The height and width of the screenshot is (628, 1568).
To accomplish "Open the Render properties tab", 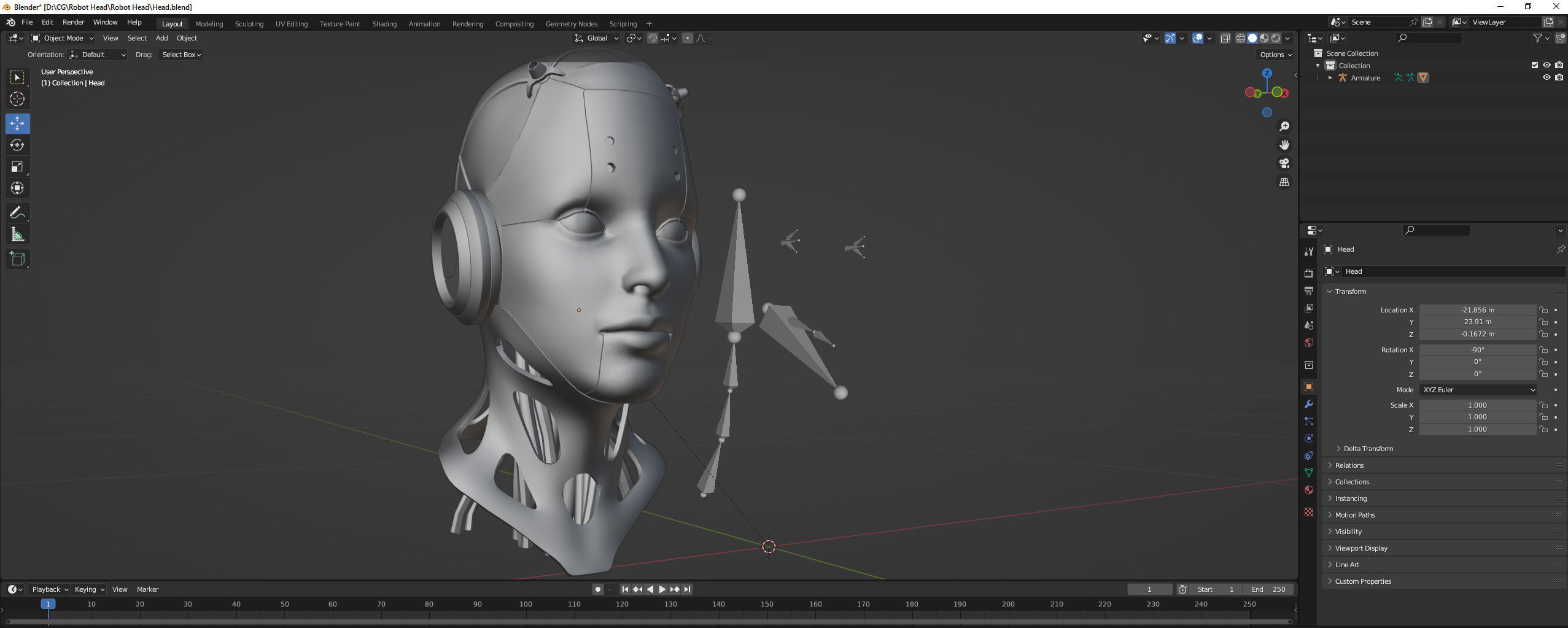I will pos(1308,273).
